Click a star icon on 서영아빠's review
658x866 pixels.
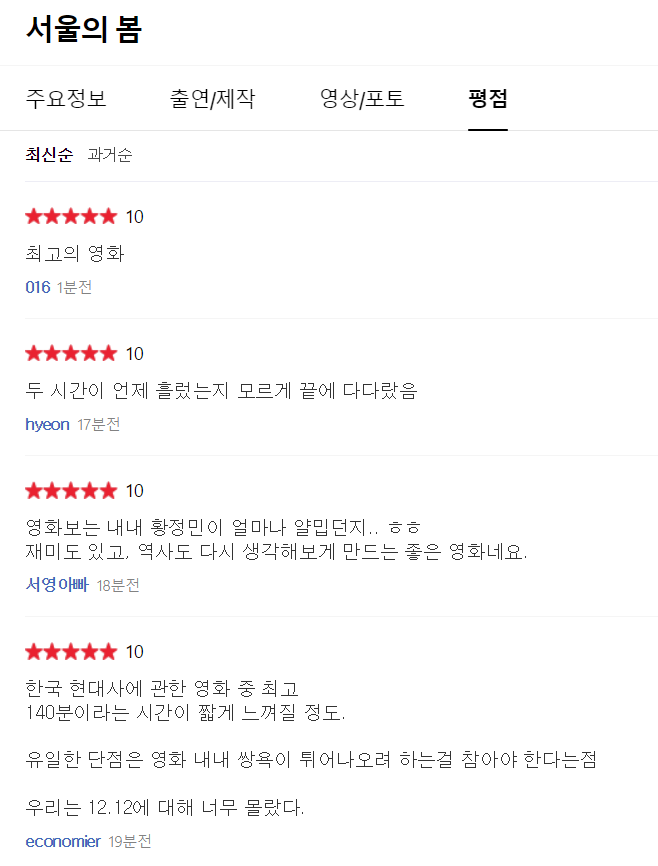pos(70,490)
